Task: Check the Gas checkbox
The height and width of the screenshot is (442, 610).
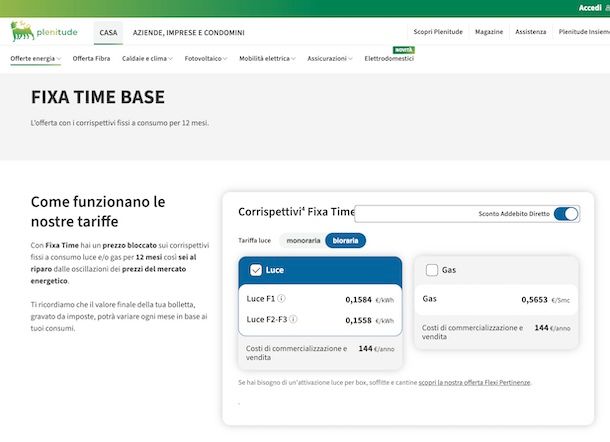Action: (x=432, y=270)
